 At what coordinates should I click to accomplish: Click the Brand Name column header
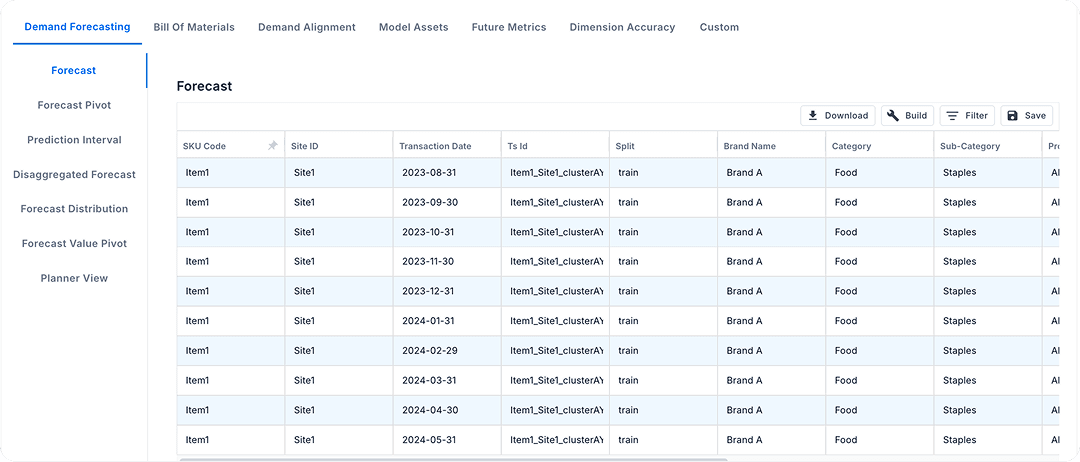749,146
